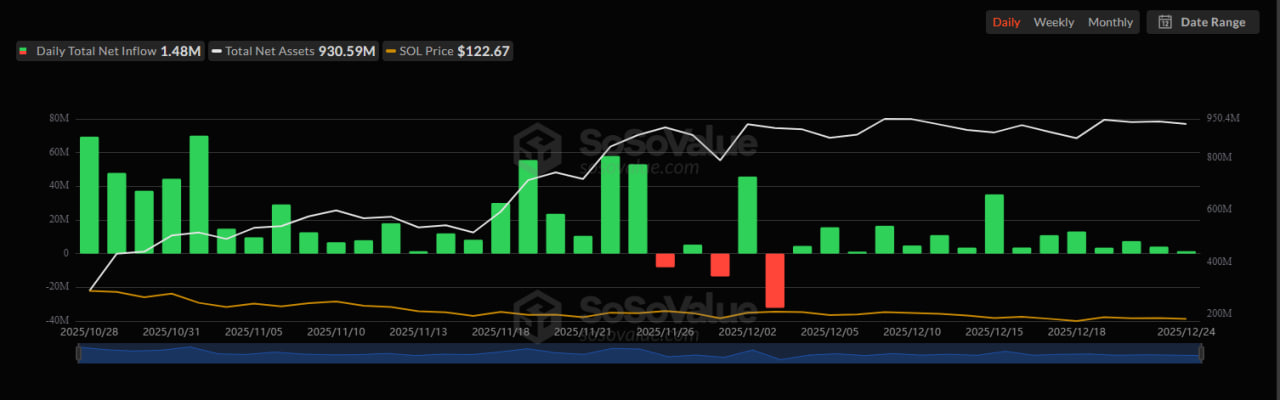The height and width of the screenshot is (400, 1280).
Task: Click the largest red outflow bar near 2025/12/02
Action: click(x=775, y=280)
